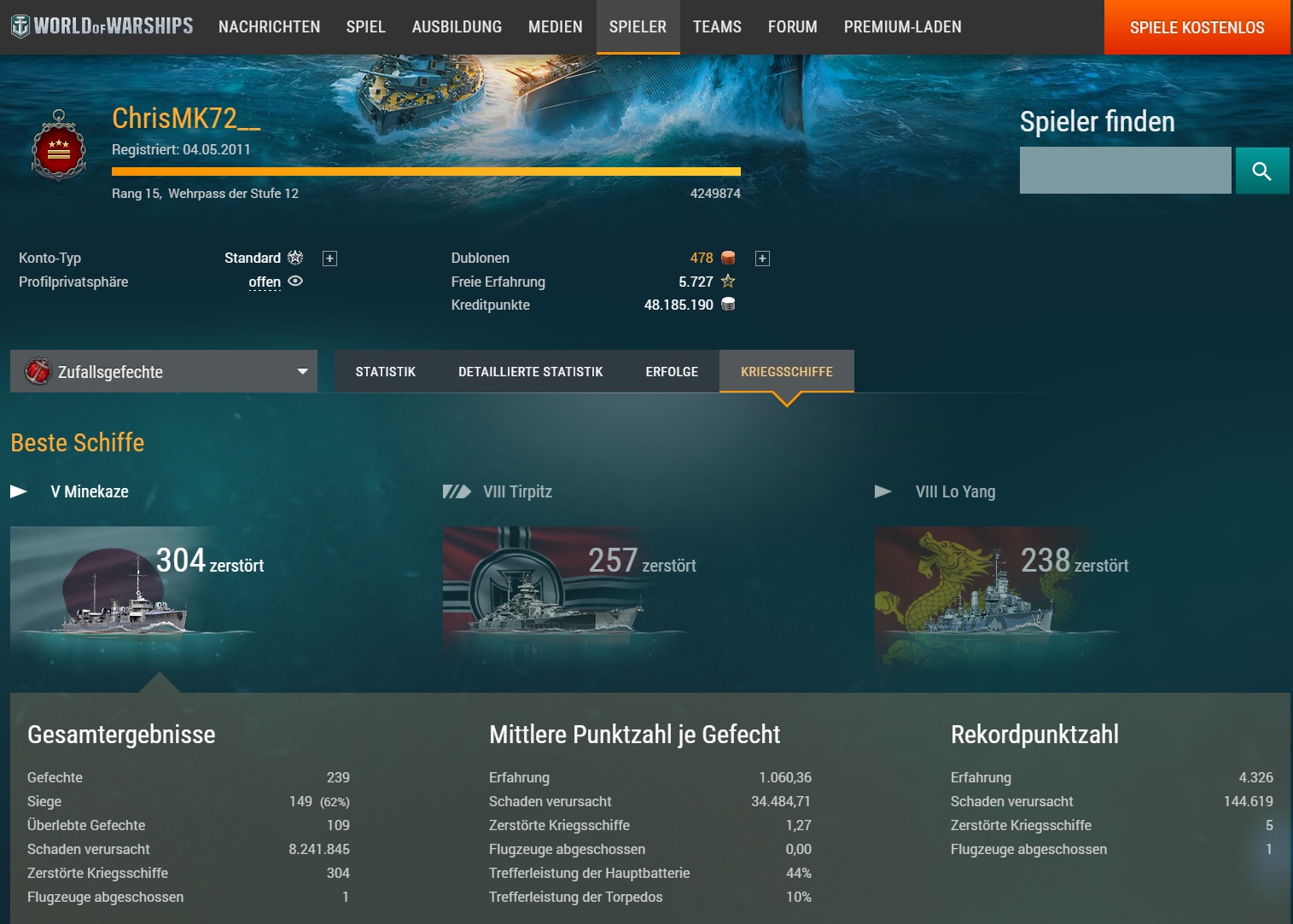Click the magnifier search button

pyautogui.click(x=1261, y=171)
